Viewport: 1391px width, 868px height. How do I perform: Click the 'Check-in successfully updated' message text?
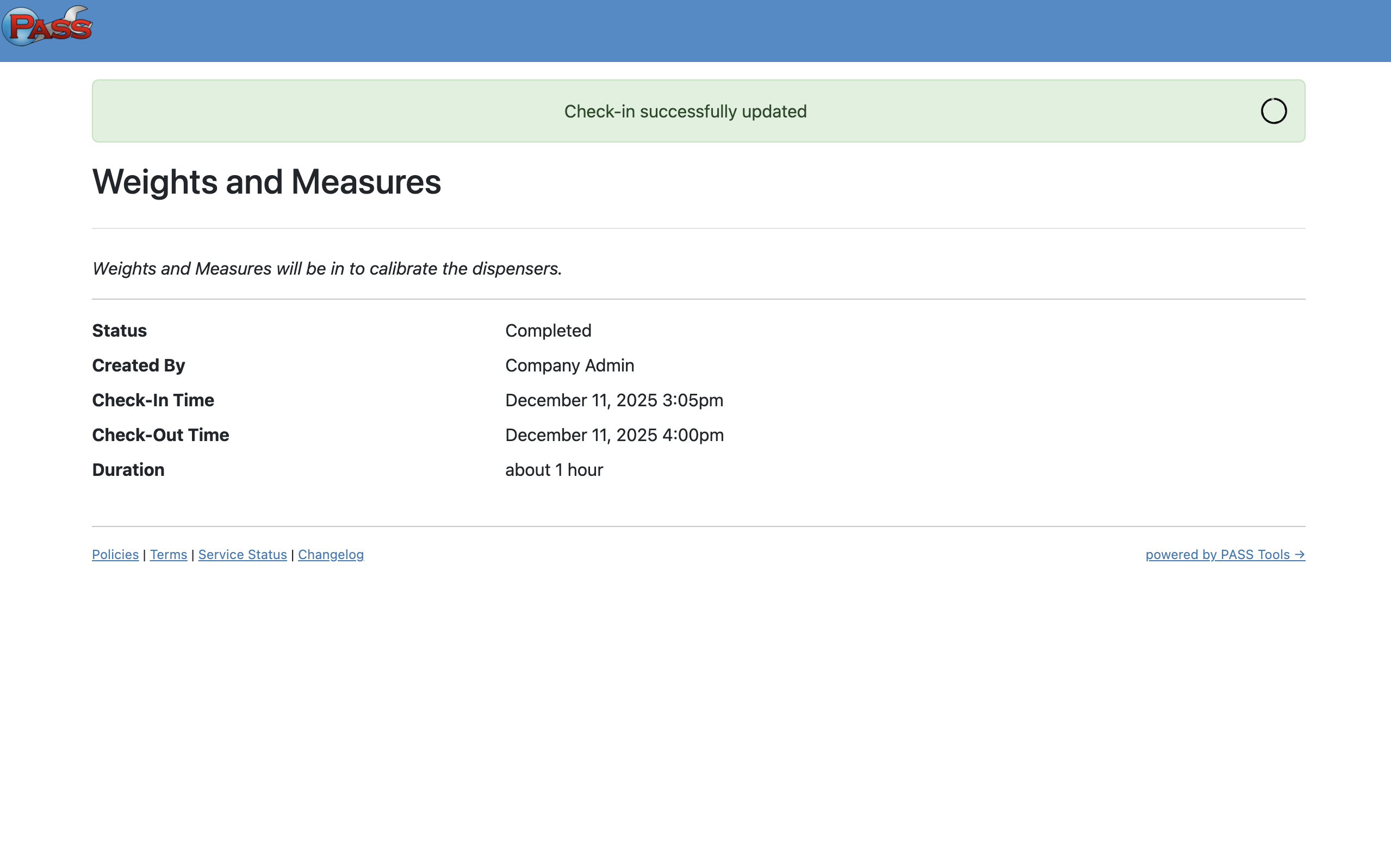(685, 111)
